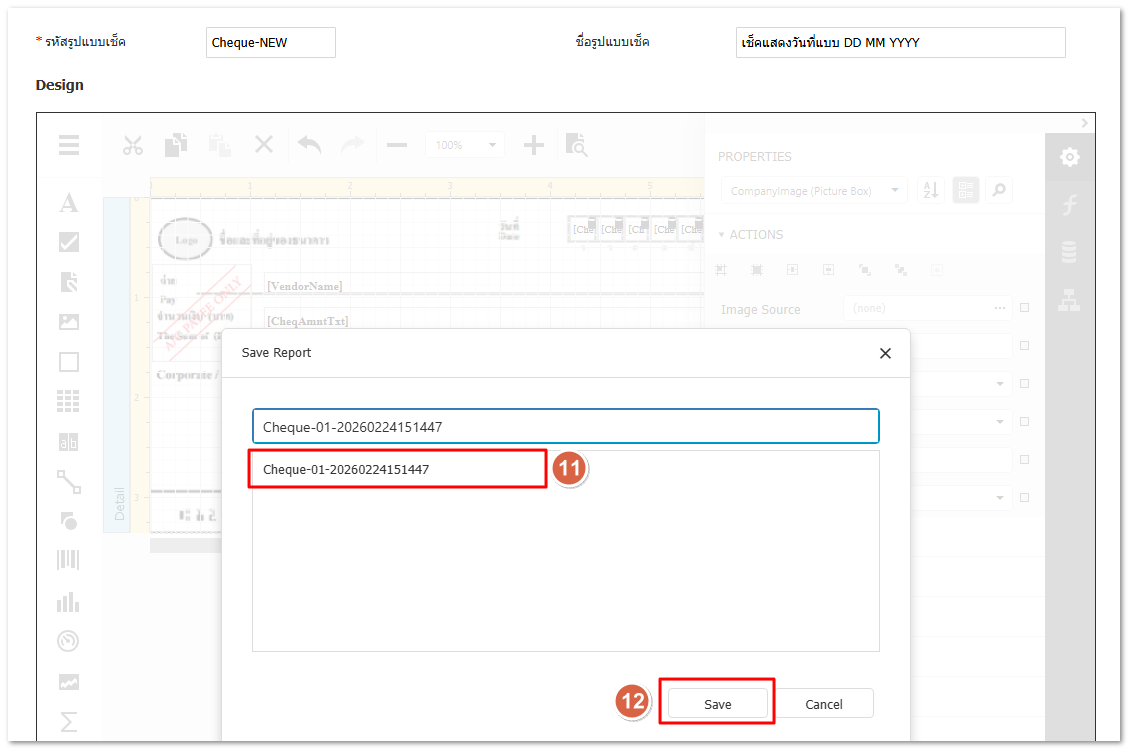The height and width of the screenshot is (749, 1128).
Task: Open the 100% zoom level dropdown
Action: (465, 145)
